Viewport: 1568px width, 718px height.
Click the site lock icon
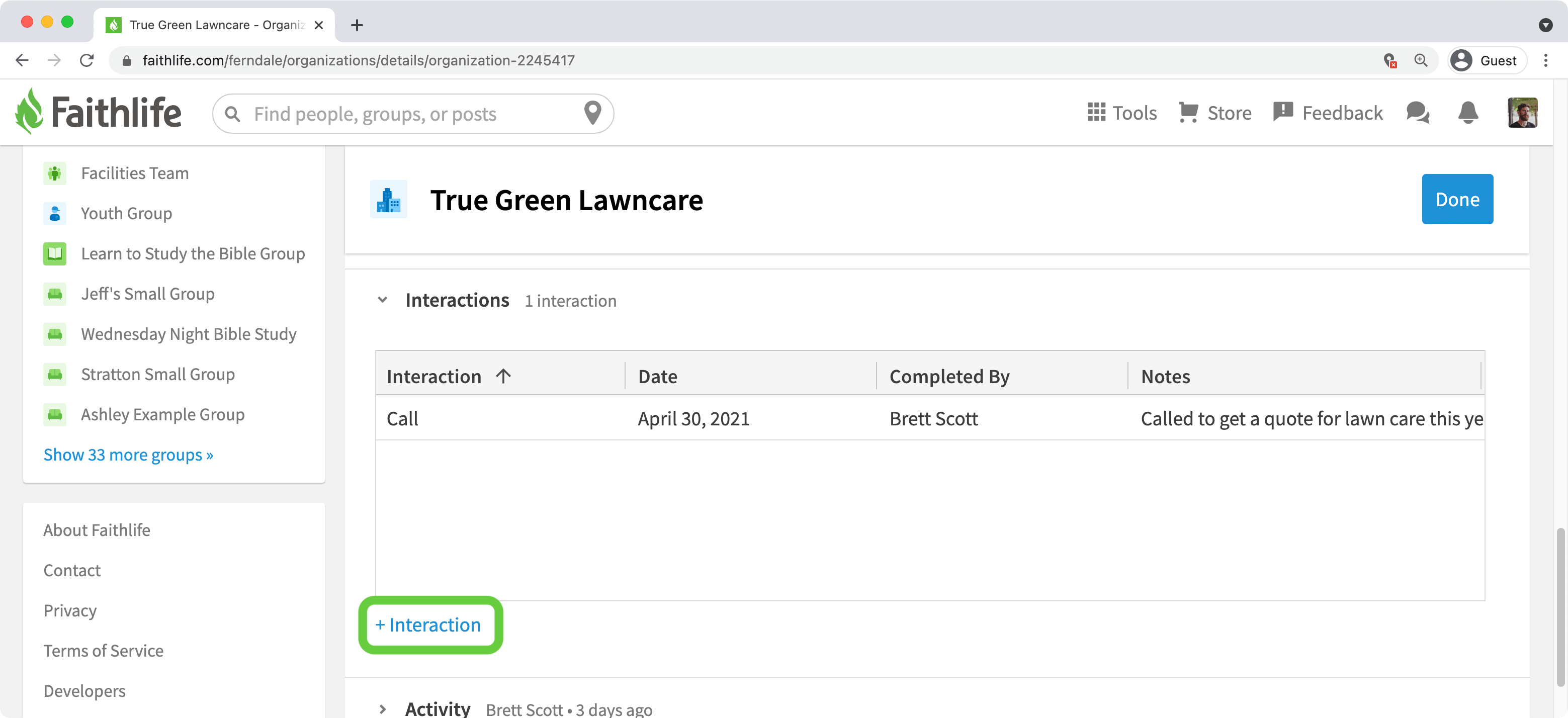127,60
